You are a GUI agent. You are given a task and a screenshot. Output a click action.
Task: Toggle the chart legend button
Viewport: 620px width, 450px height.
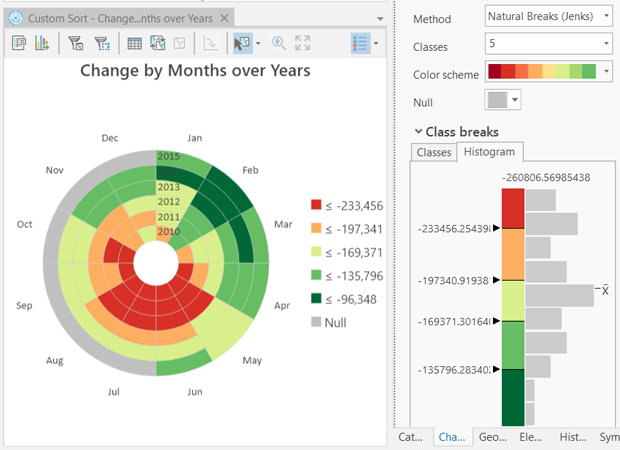coord(361,43)
